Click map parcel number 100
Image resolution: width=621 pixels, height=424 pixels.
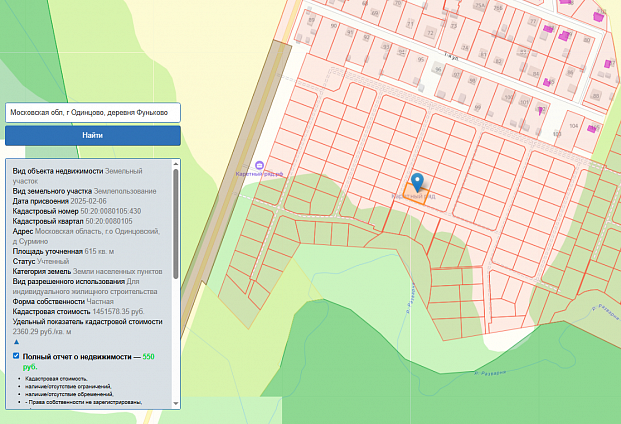pyautogui.click(x=508, y=97)
